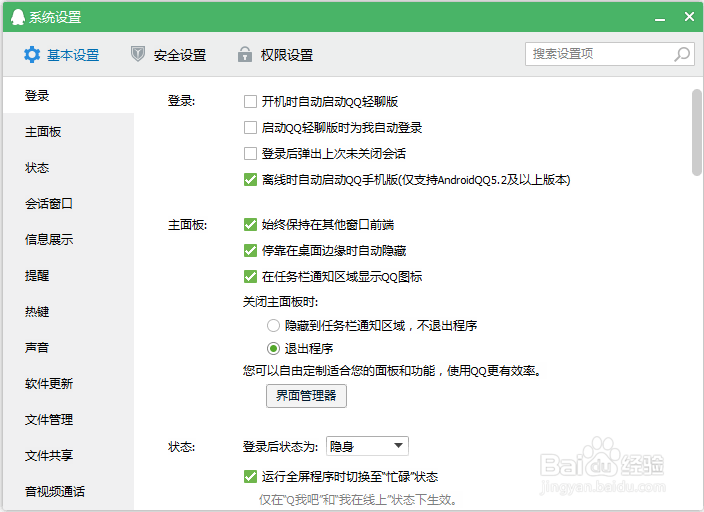Open the 界面管理器 button
The image size is (704, 512).
coord(306,396)
